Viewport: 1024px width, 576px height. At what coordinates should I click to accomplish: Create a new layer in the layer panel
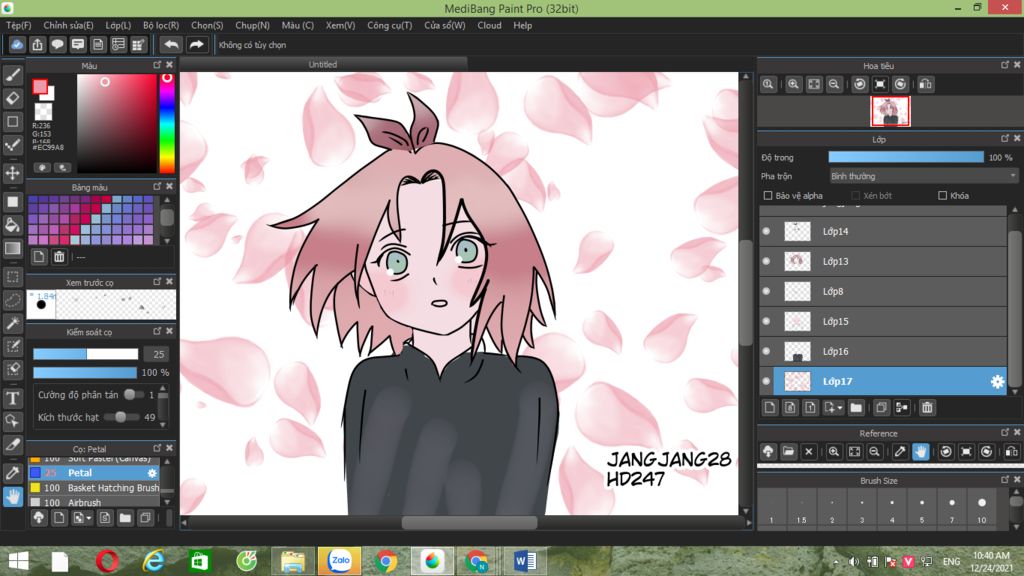point(770,408)
